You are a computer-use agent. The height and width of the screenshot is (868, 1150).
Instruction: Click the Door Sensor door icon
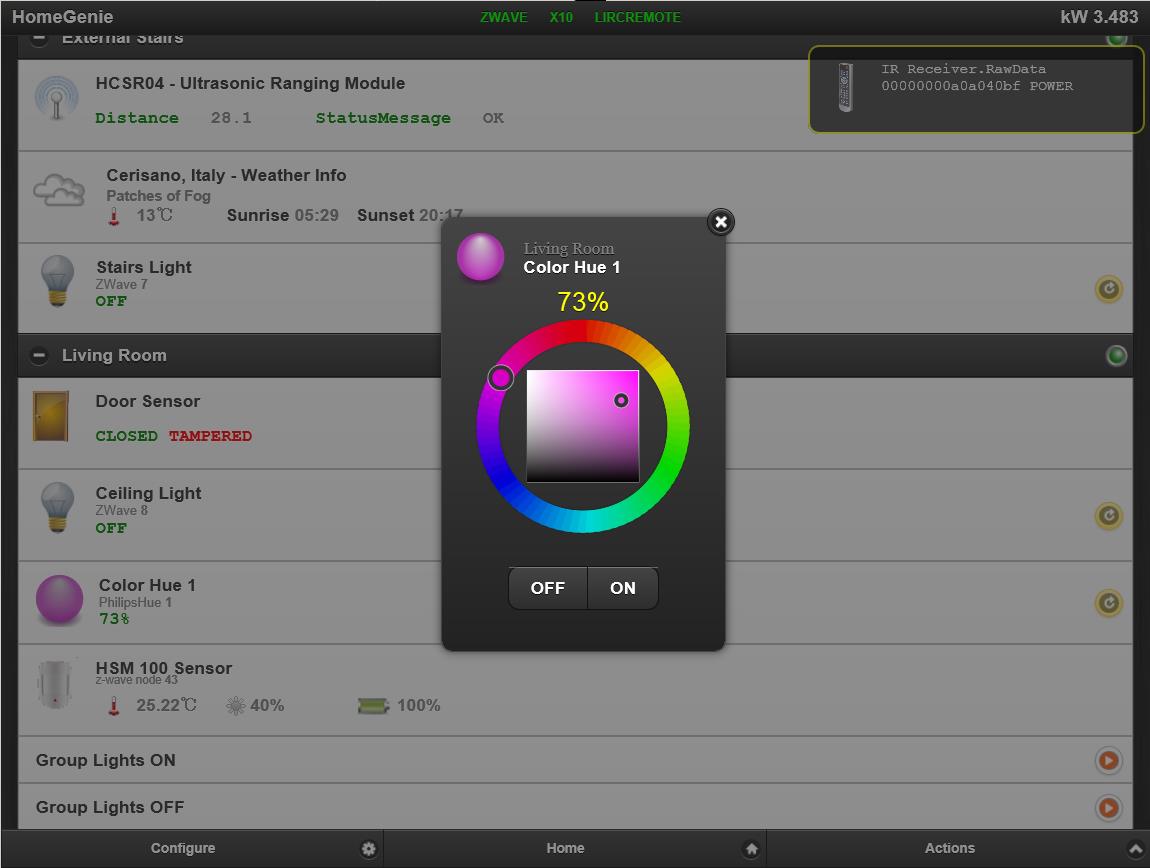[51, 417]
